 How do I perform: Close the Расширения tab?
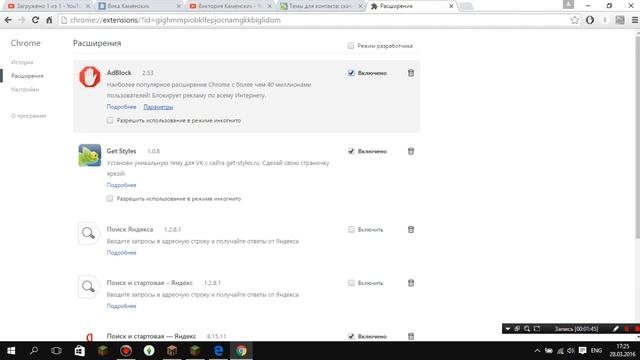pyautogui.click(x=451, y=6)
